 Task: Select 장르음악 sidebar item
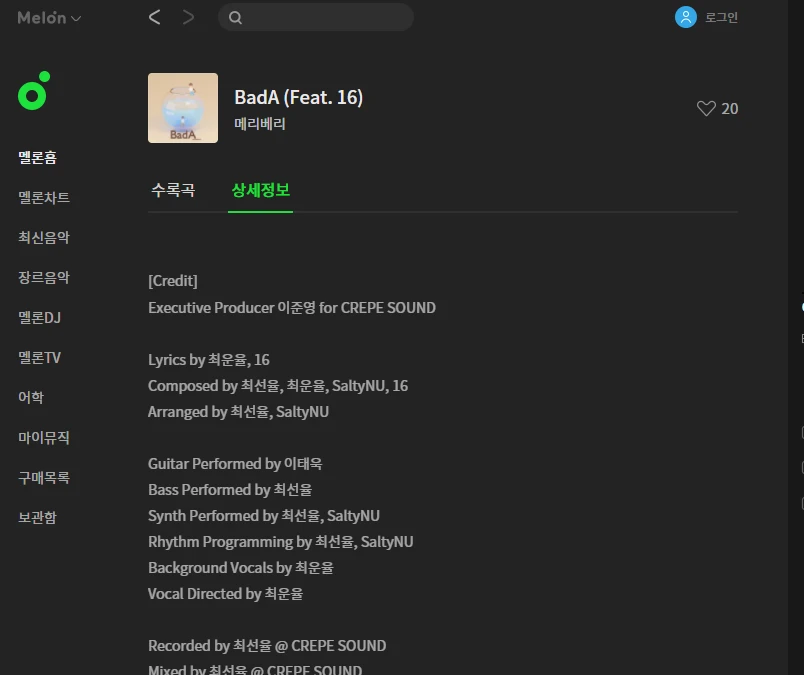coord(44,277)
